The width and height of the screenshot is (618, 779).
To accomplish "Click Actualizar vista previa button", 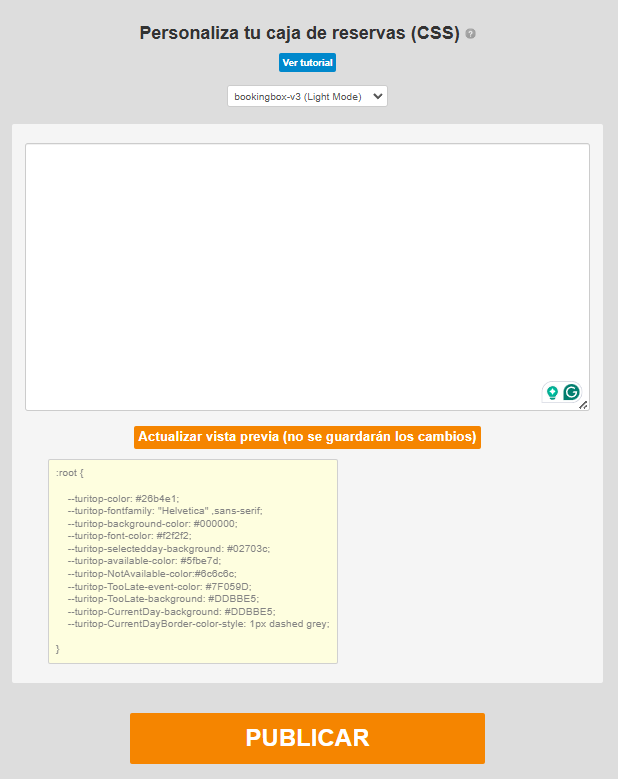I will (x=307, y=437).
